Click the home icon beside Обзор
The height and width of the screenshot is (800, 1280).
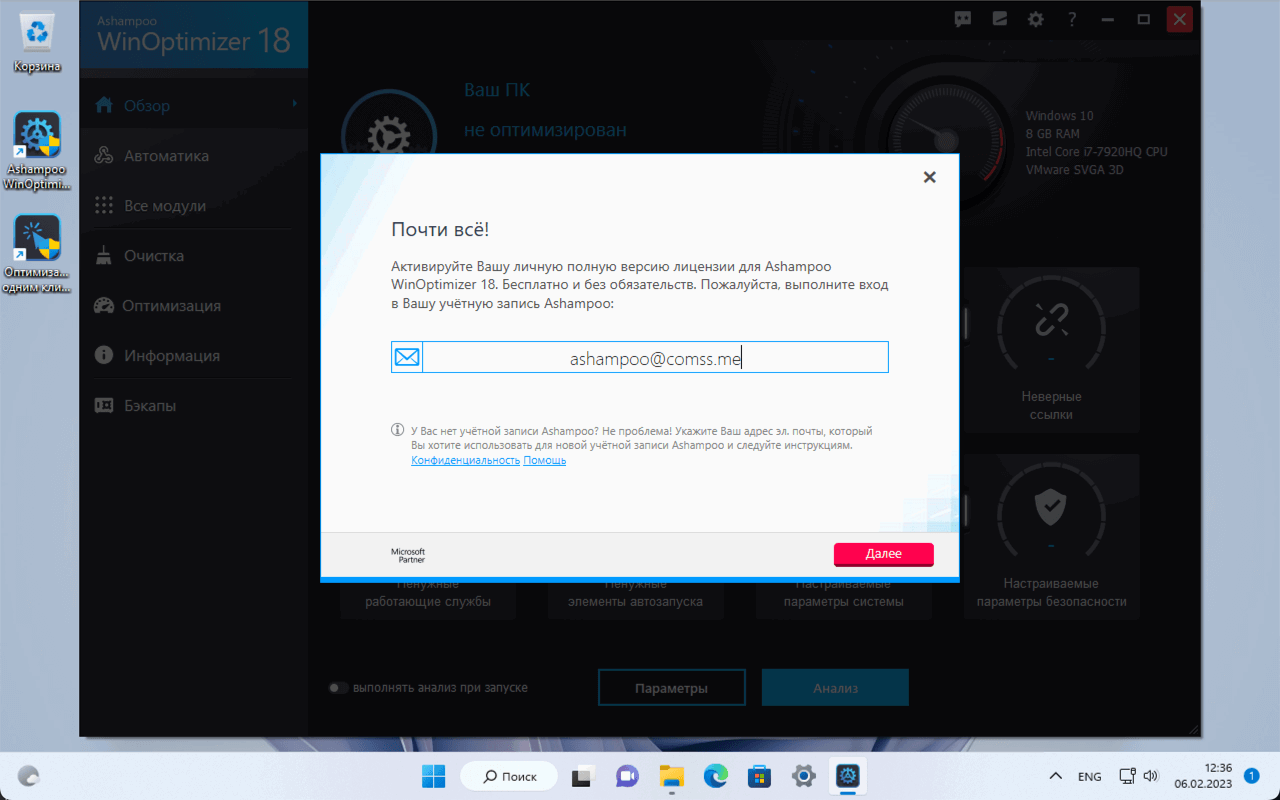click(103, 104)
